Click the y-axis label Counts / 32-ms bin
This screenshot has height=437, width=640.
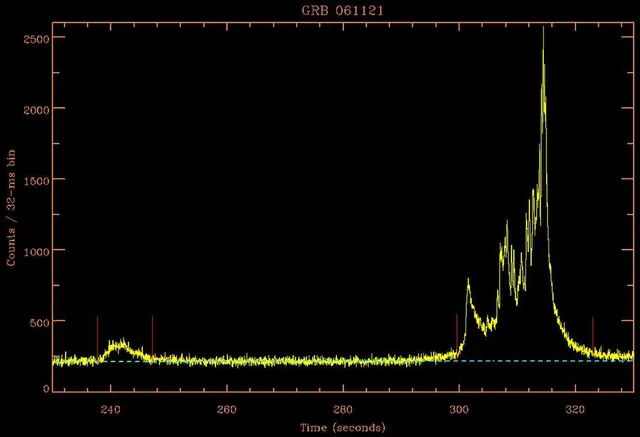[11, 208]
